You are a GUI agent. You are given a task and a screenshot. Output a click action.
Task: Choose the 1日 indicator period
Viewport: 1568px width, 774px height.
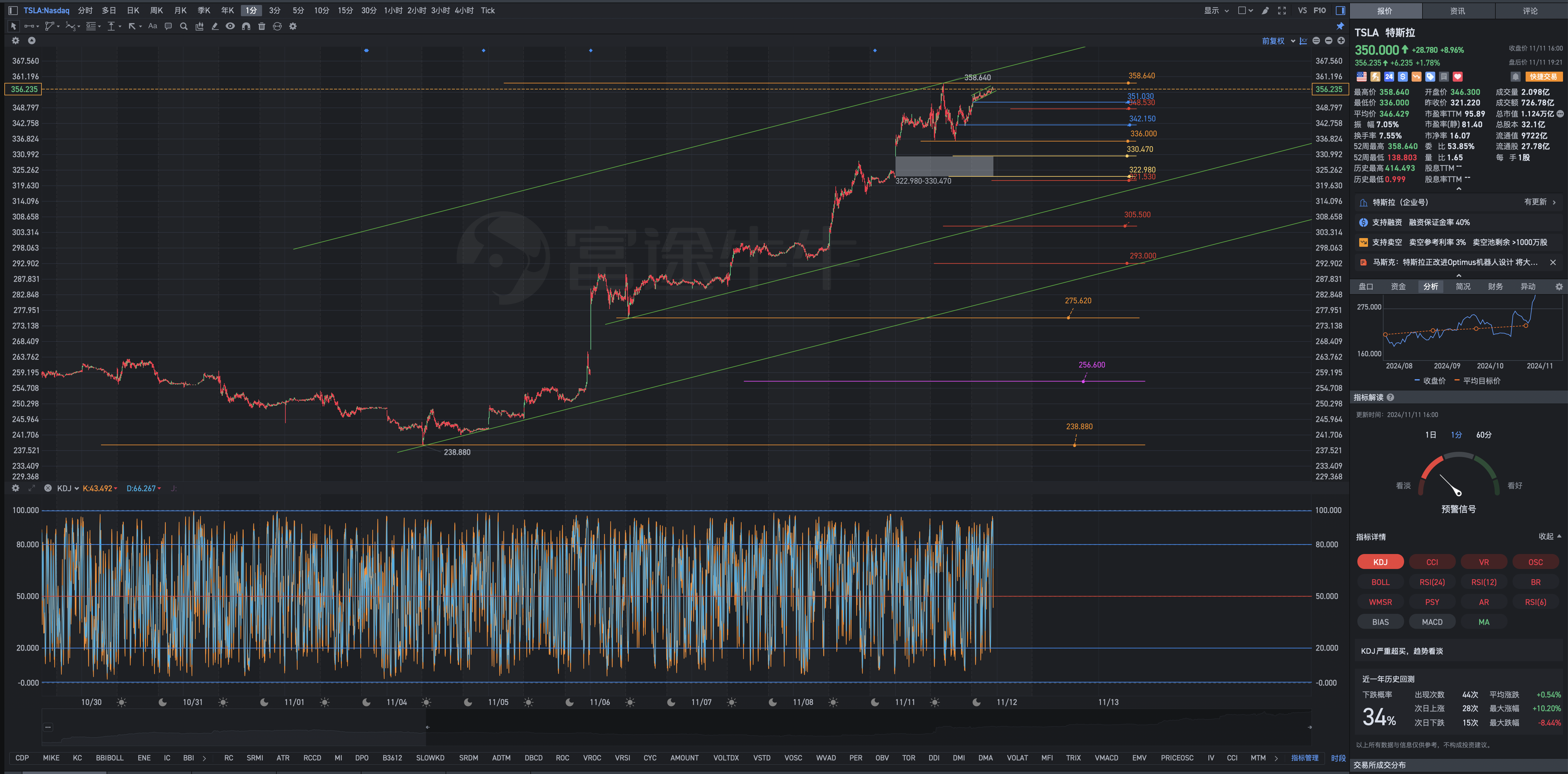[1431, 435]
